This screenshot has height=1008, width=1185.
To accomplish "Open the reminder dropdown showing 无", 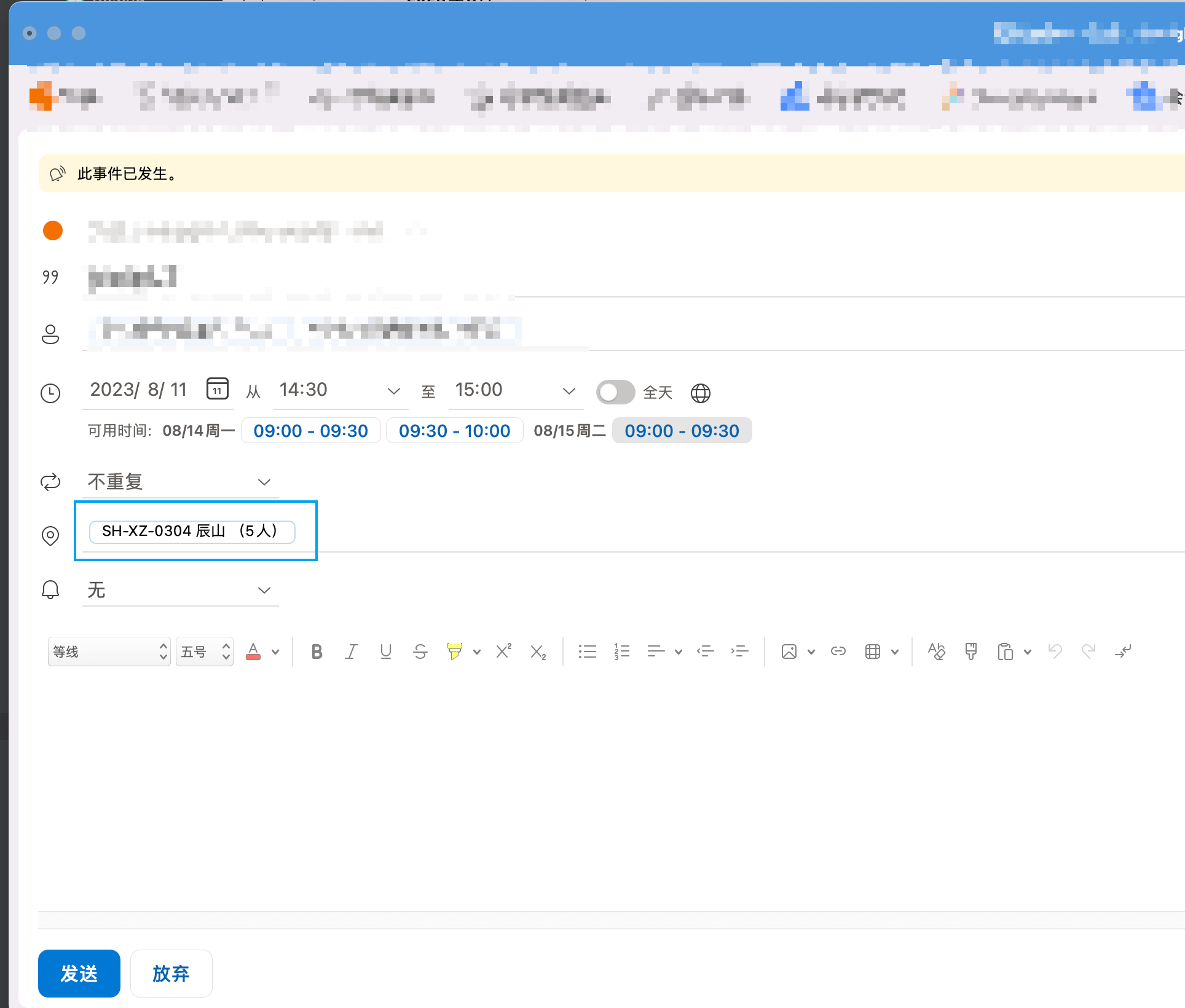I will 264,589.
